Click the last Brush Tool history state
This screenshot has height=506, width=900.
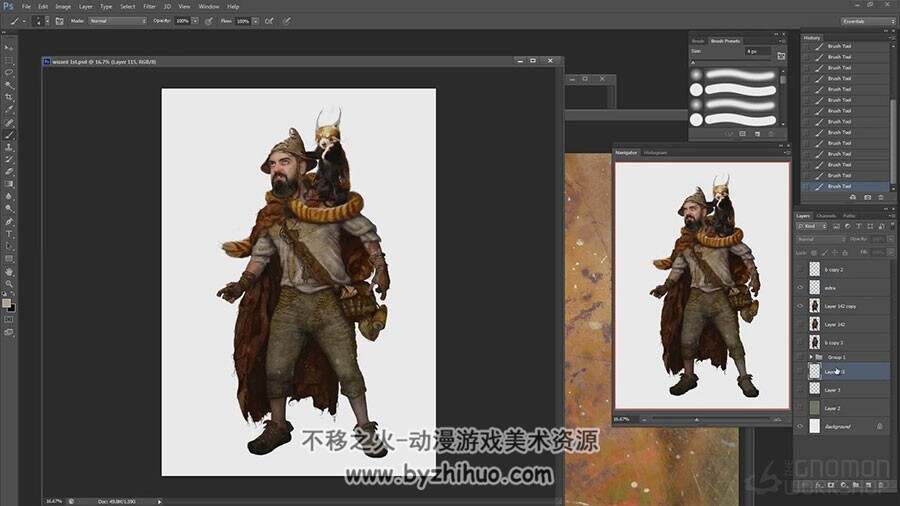(845, 186)
